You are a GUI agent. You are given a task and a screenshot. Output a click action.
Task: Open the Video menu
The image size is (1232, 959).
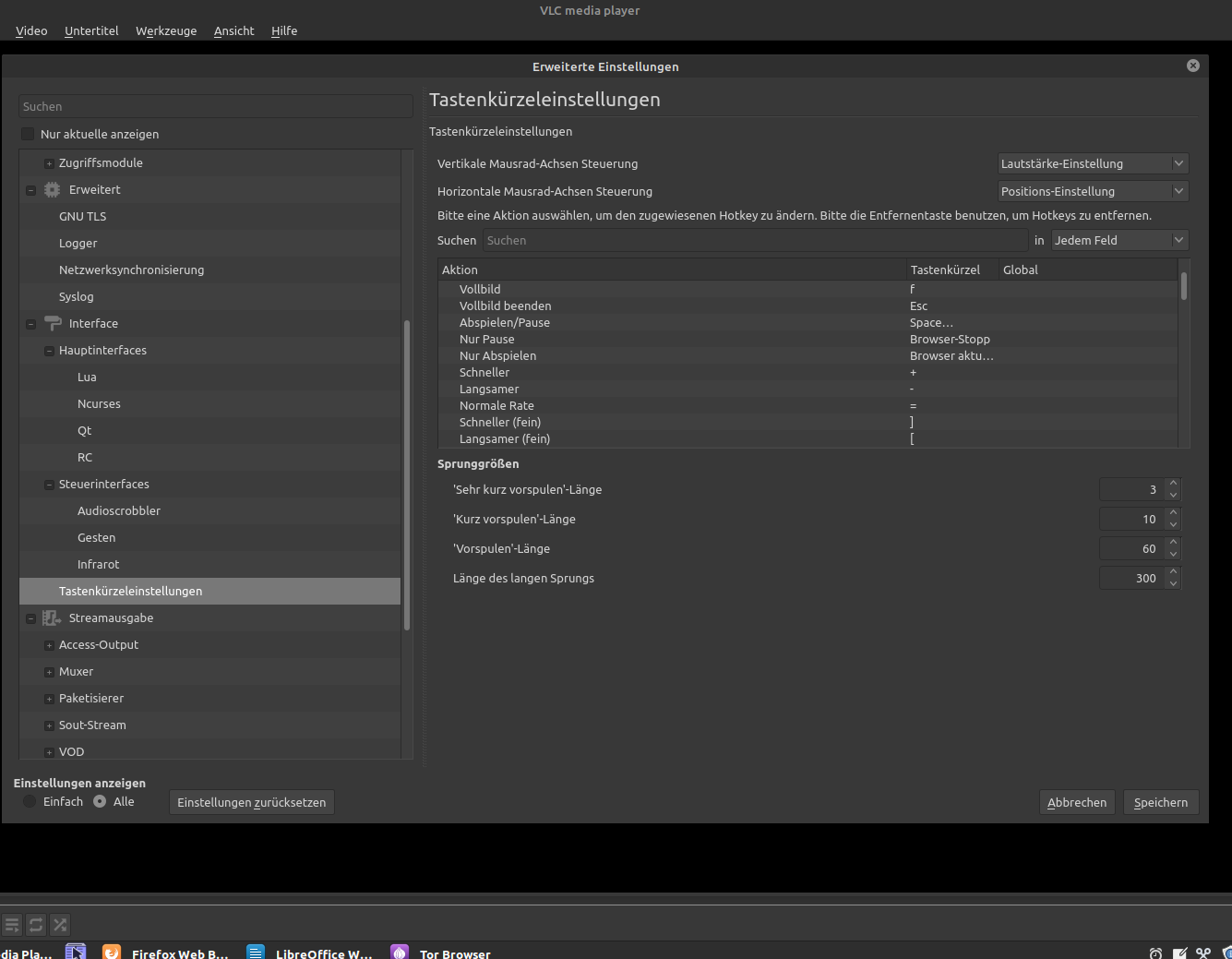[x=31, y=30]
